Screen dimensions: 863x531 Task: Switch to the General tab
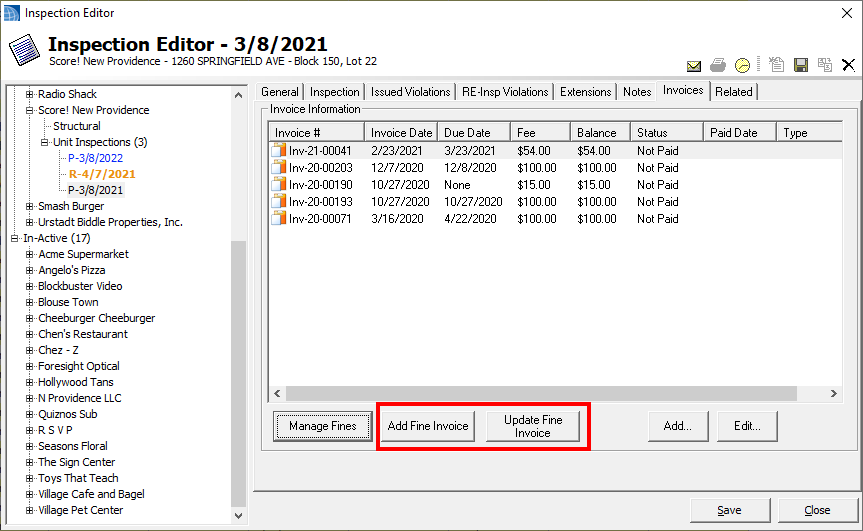280,92
